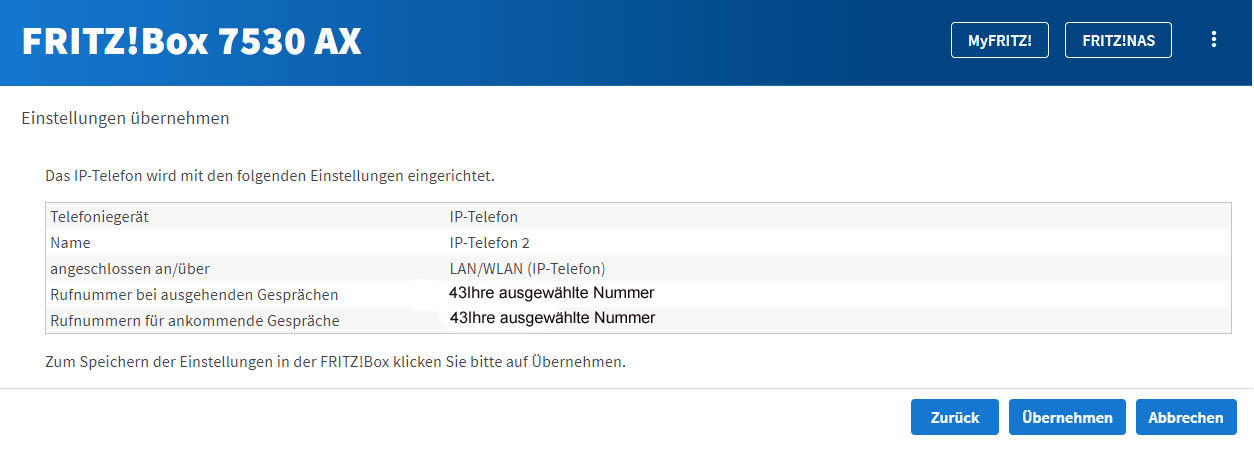Apply settings with Übernehmen button

(1067, 418)
